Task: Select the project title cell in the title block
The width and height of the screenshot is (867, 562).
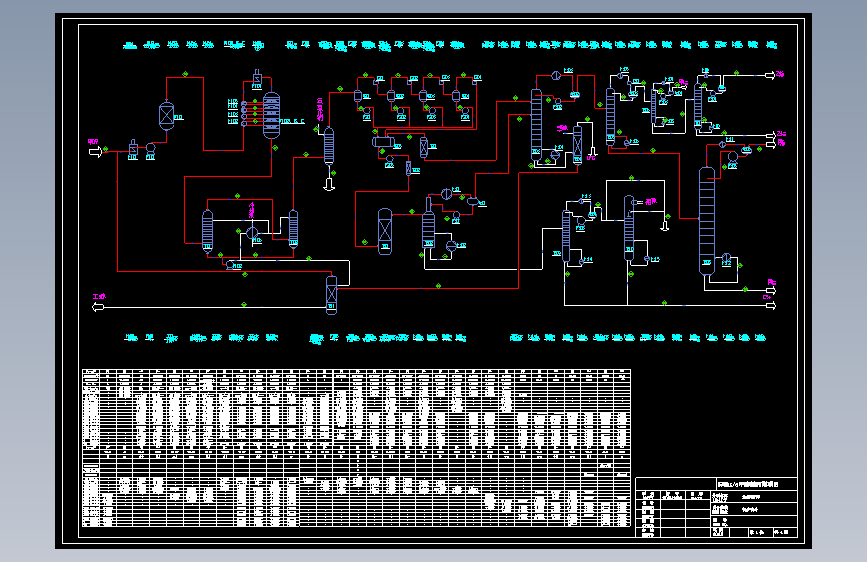Action: pos(756,484)
